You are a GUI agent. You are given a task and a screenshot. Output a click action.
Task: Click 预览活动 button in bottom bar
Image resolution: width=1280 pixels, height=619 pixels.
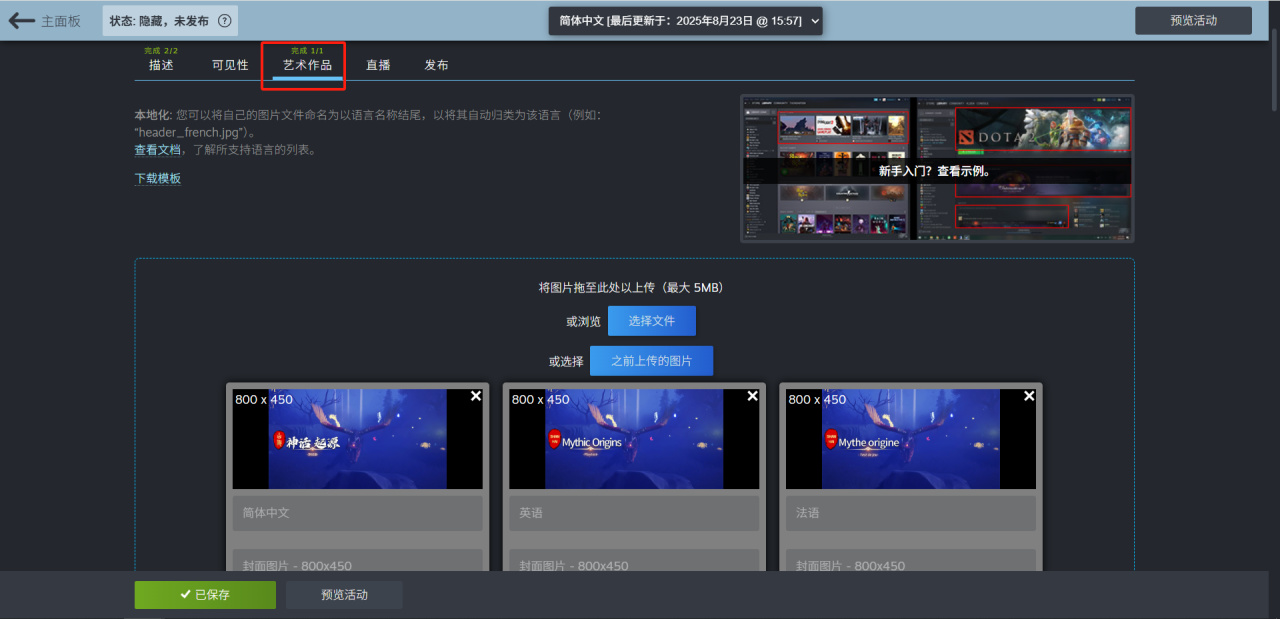coord(344,595)
